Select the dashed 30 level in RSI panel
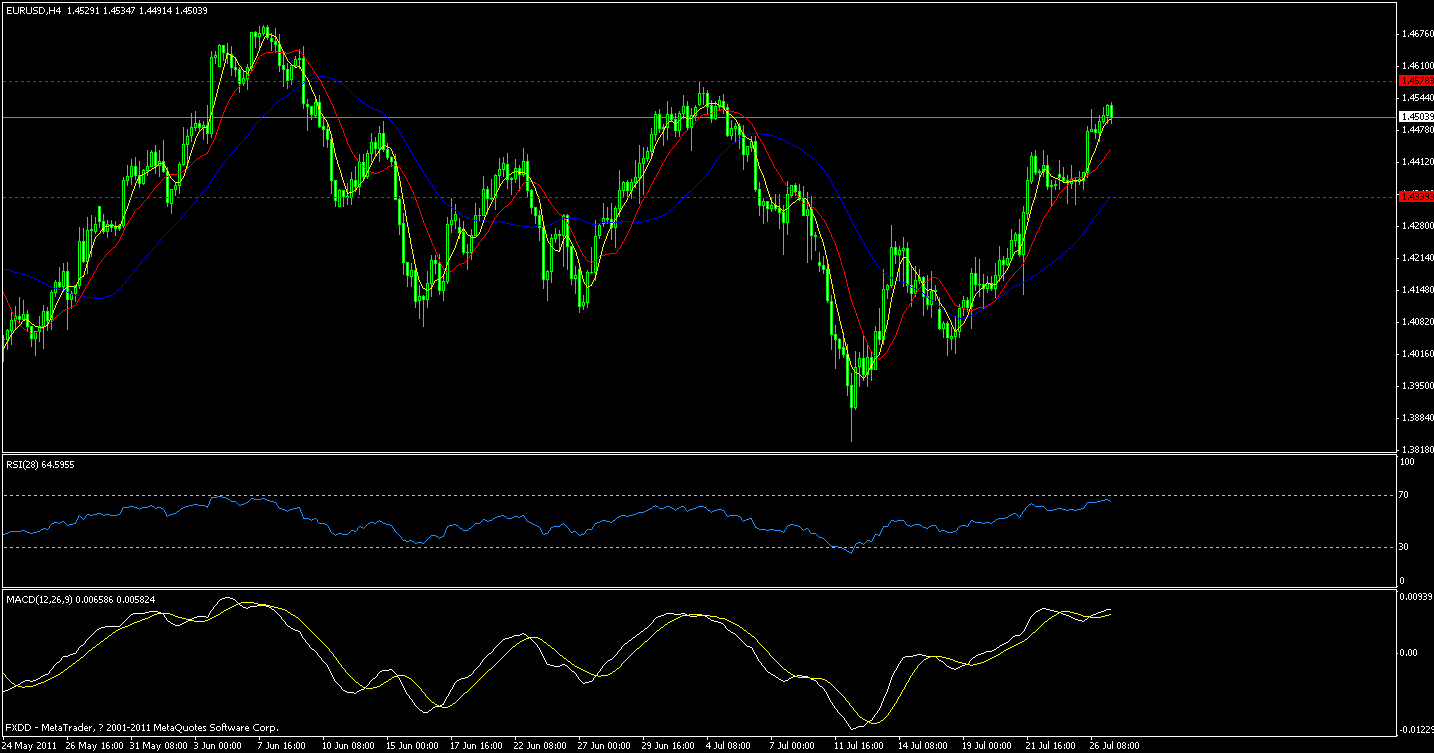1434x753 pixels. coord(700,548)
